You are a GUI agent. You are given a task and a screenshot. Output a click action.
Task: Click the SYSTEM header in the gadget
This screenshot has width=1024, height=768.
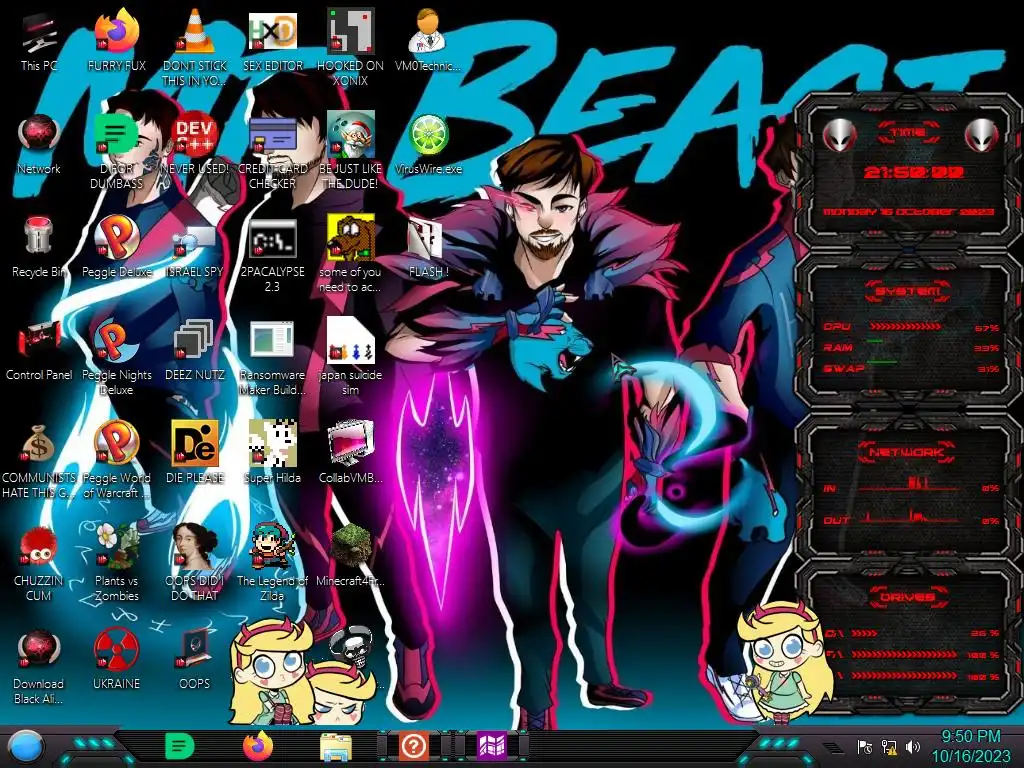(x=908, y=291)
